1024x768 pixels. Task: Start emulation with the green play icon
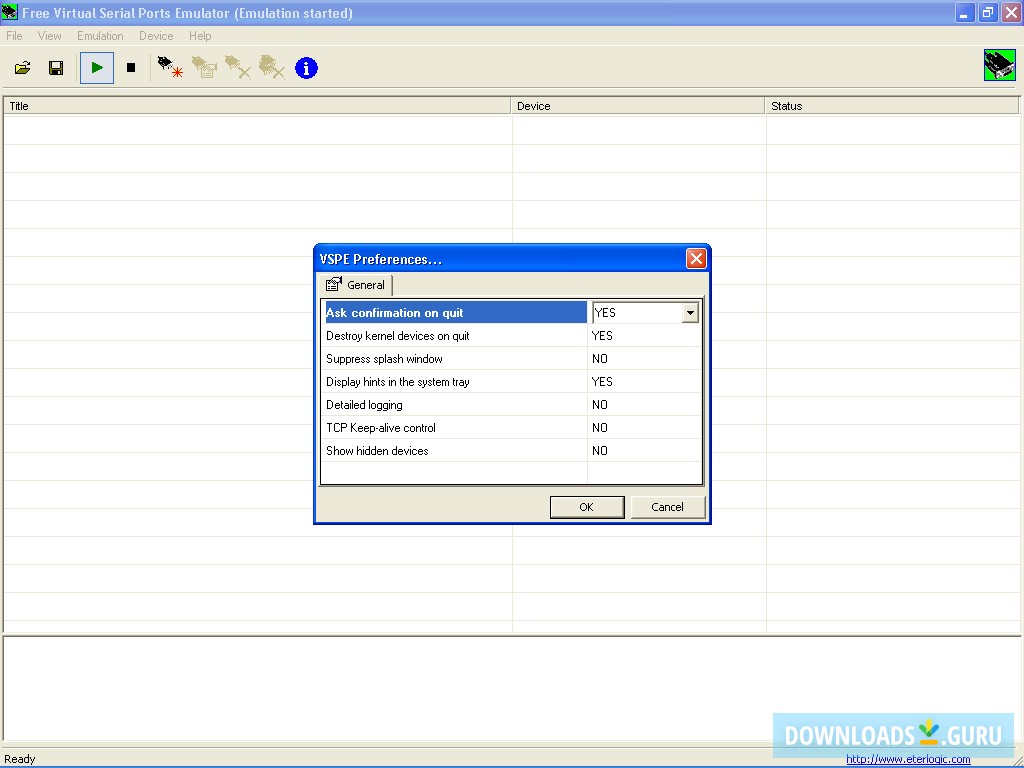coord(96,67)
